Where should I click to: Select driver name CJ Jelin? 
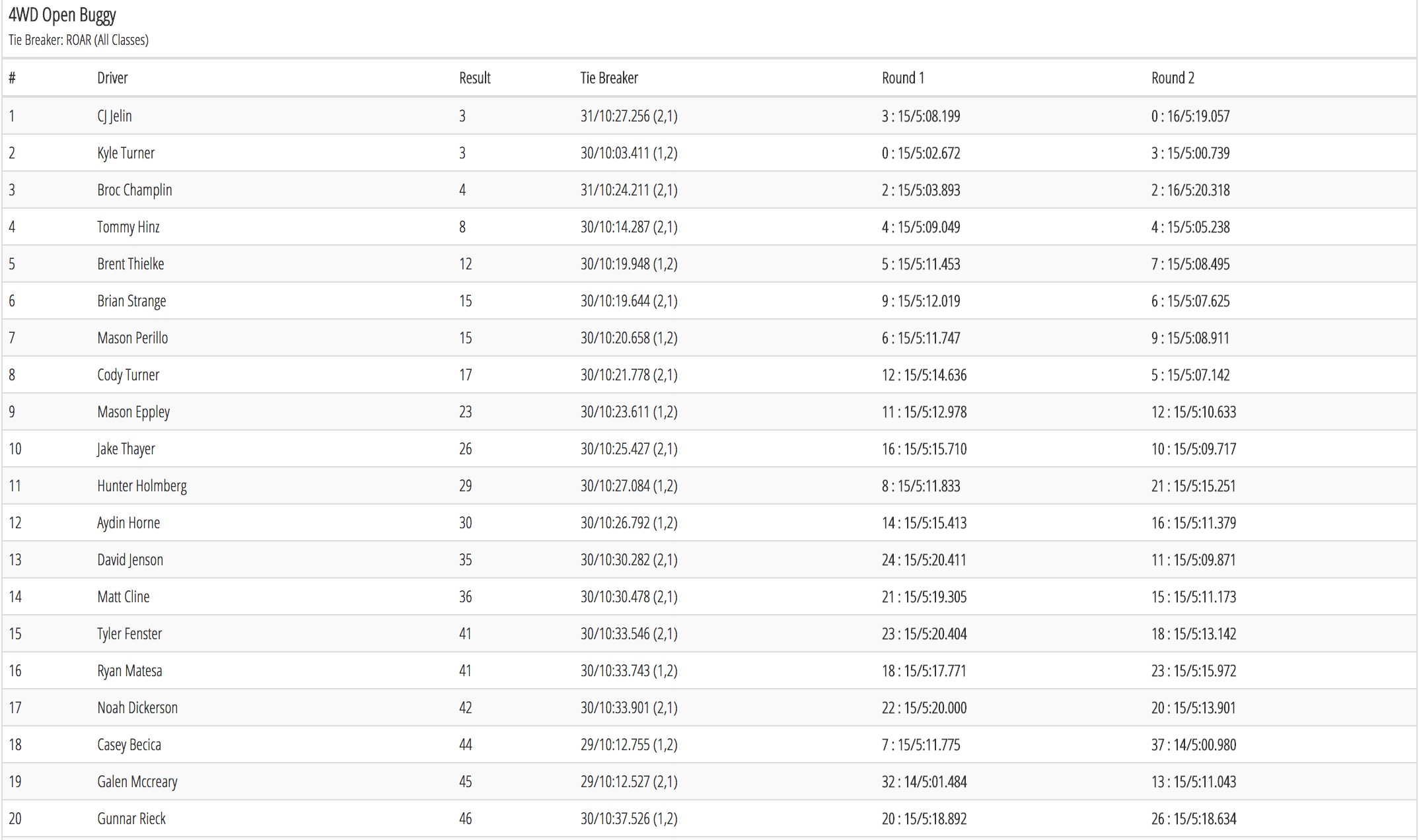coord(114,116)
